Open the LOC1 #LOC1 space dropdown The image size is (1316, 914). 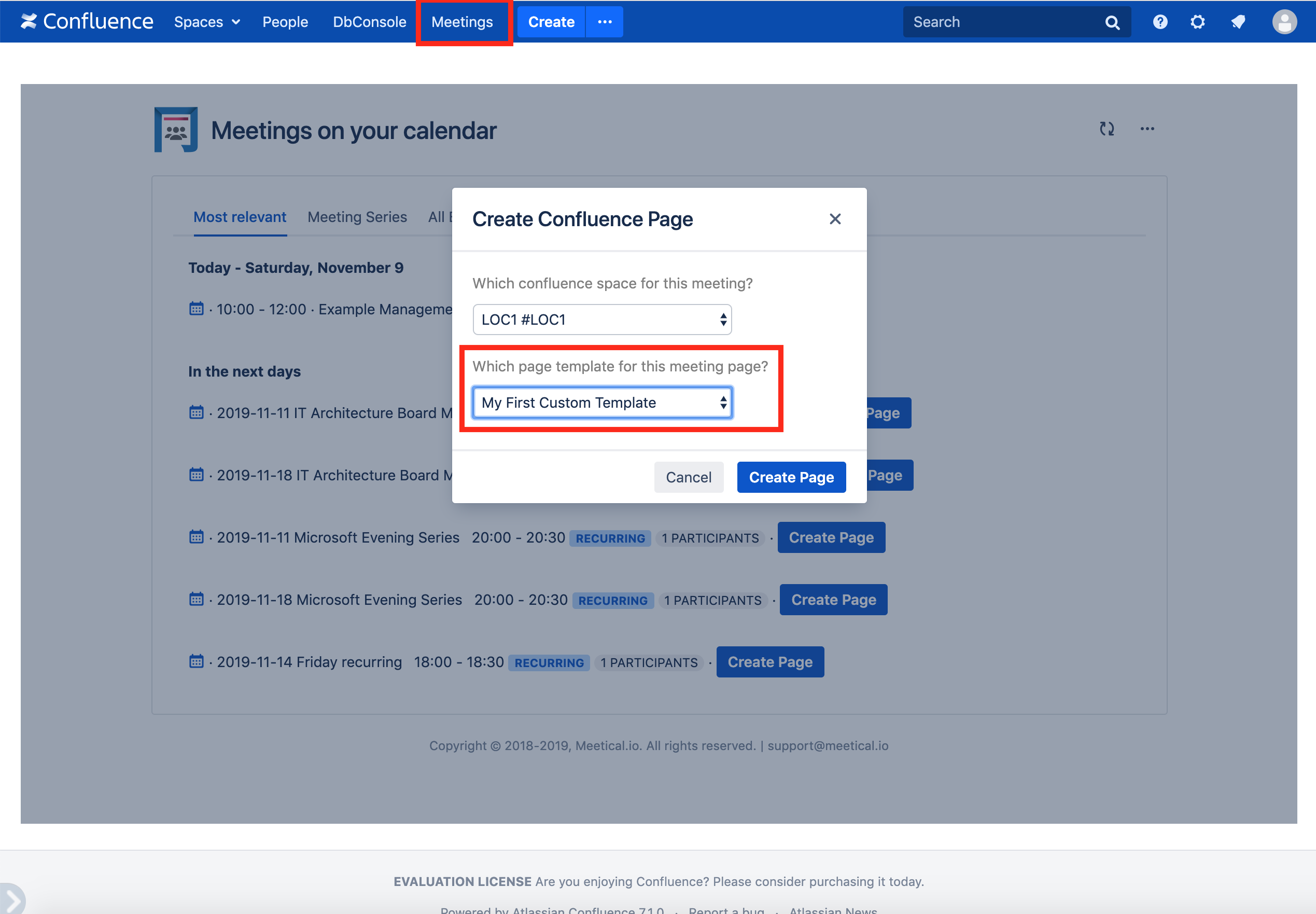[x=602, y=320]
